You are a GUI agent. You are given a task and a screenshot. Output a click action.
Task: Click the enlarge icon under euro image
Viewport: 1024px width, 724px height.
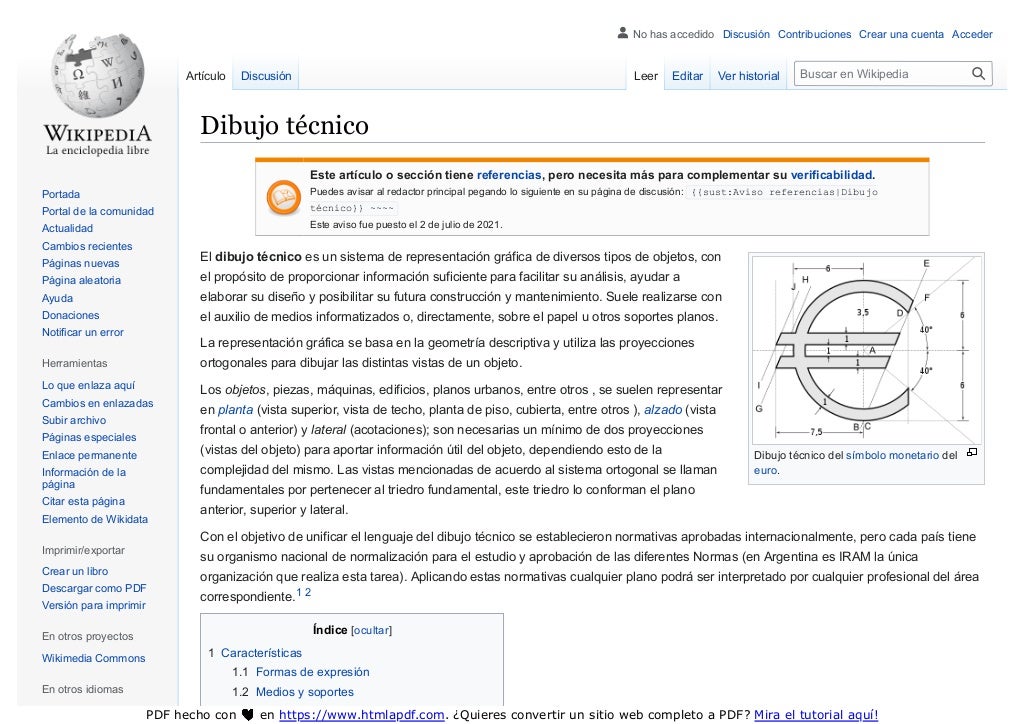pyautogui.click(x=972, y=452)
